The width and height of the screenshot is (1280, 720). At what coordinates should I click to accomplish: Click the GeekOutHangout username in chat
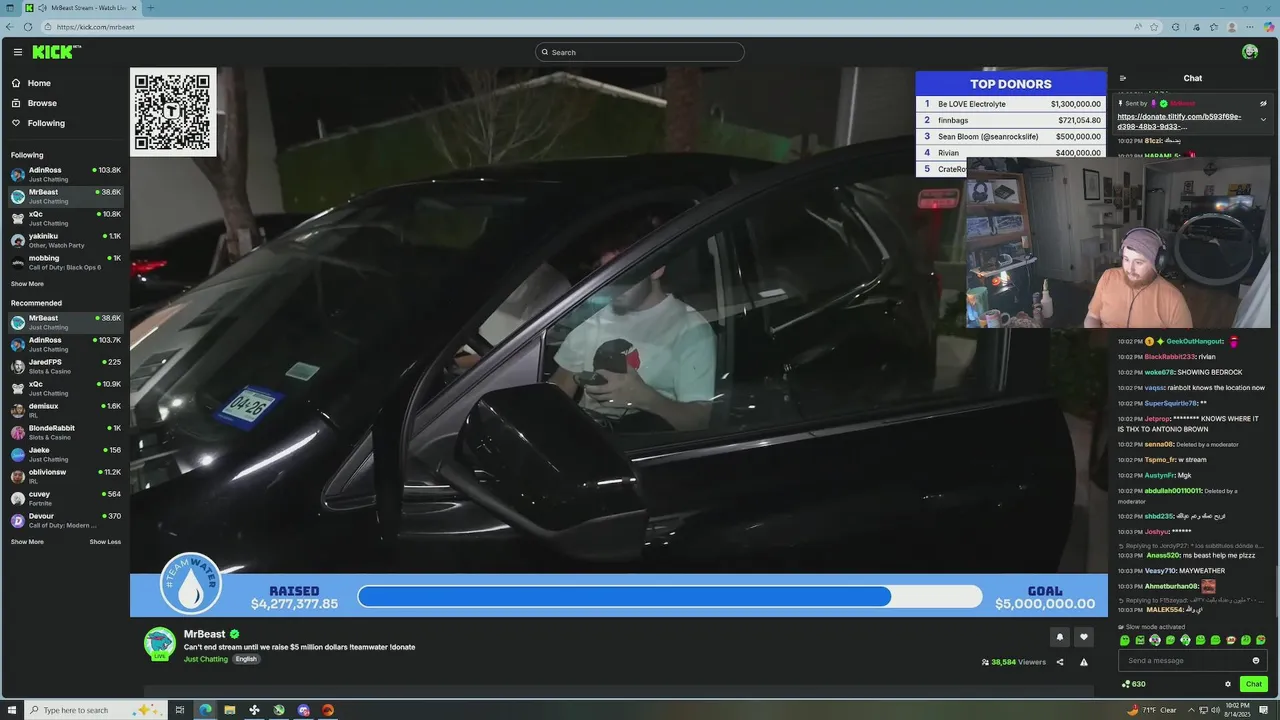click(1195, 342)
